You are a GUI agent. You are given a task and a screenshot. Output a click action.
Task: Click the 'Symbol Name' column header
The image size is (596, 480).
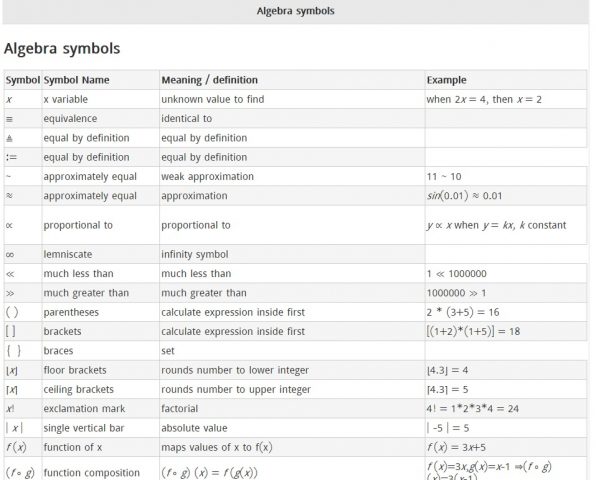pos(76,80)
